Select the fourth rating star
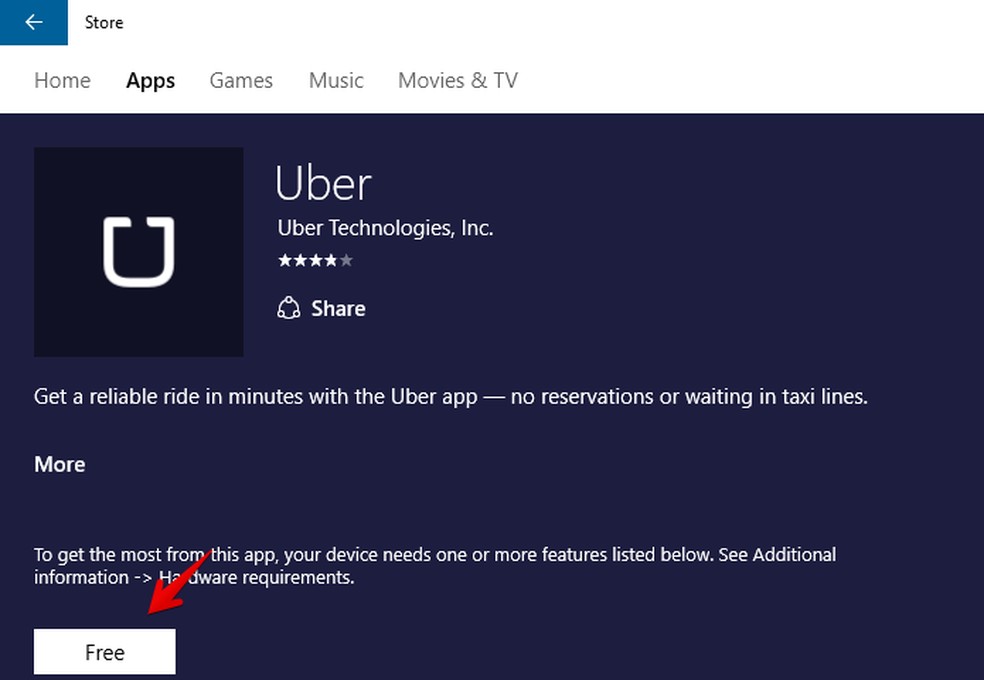This screenshot has height=680, width=984. point(331,260)
